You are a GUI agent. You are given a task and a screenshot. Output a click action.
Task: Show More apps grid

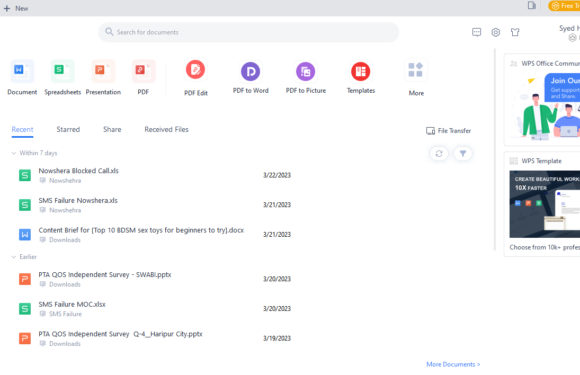[416, 77]
